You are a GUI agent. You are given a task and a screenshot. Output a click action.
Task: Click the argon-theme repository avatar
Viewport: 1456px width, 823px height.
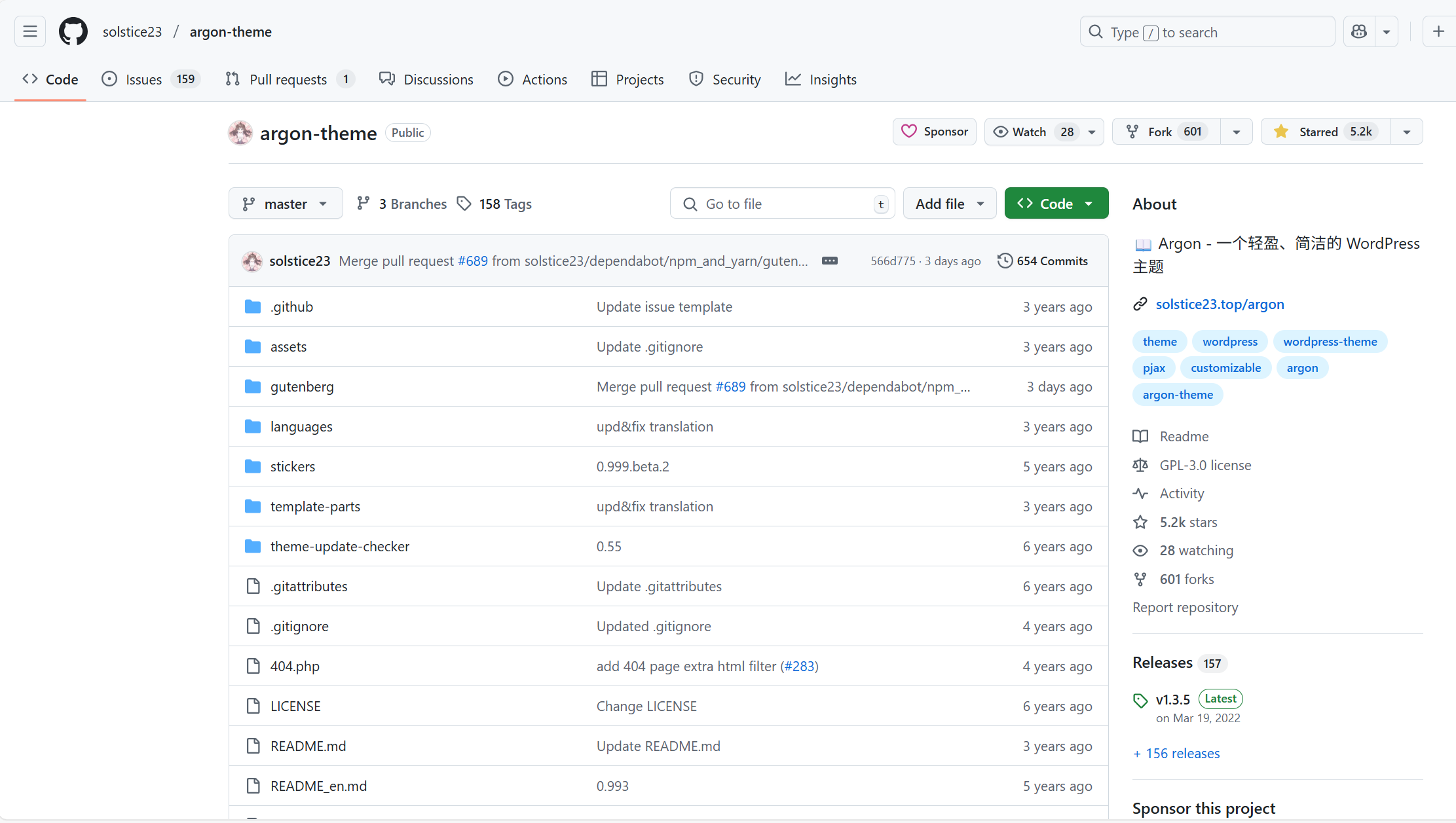(x=240, y=133)
